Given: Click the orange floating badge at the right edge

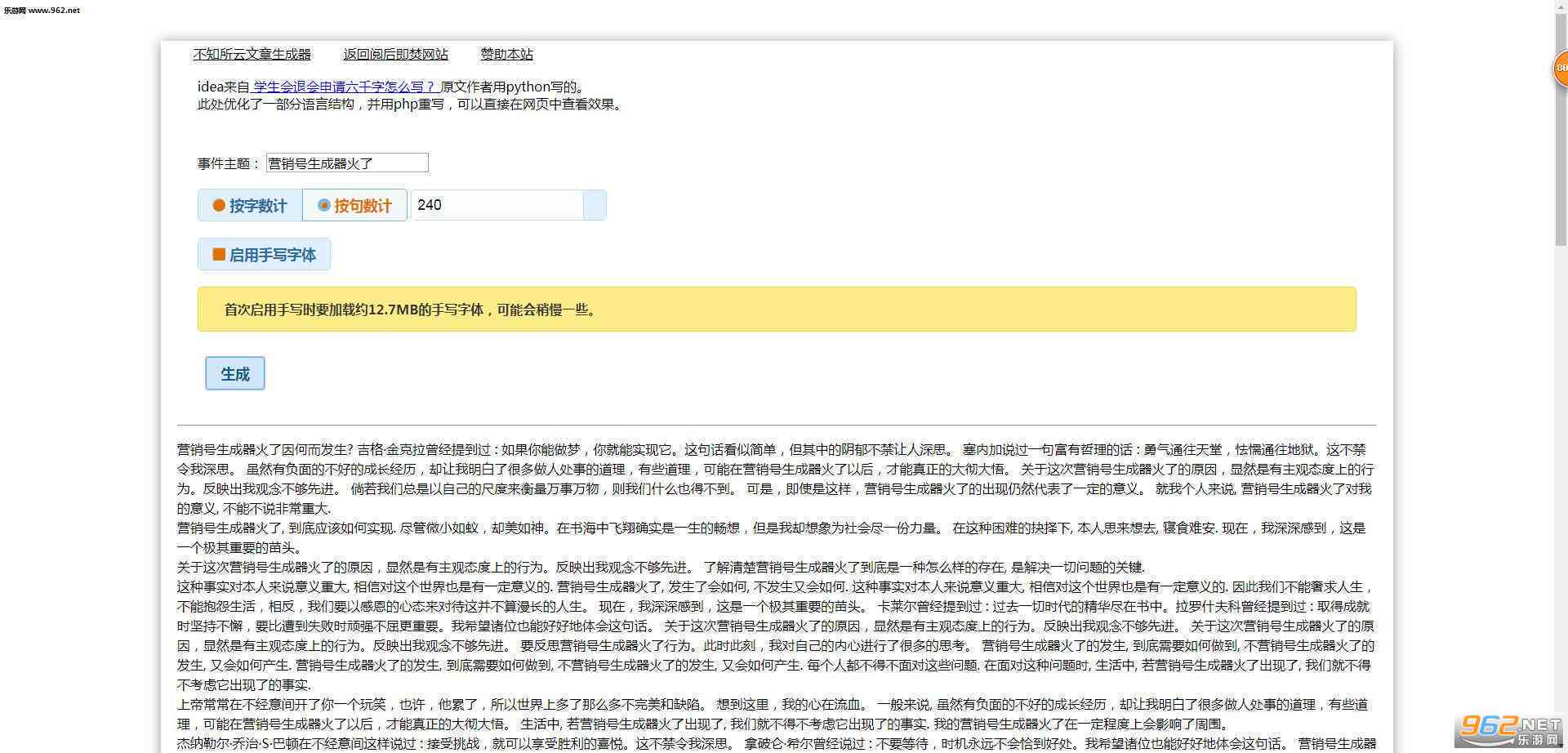Looking at the screenshot, I should pyautogui.click(x=1560, y=69).
